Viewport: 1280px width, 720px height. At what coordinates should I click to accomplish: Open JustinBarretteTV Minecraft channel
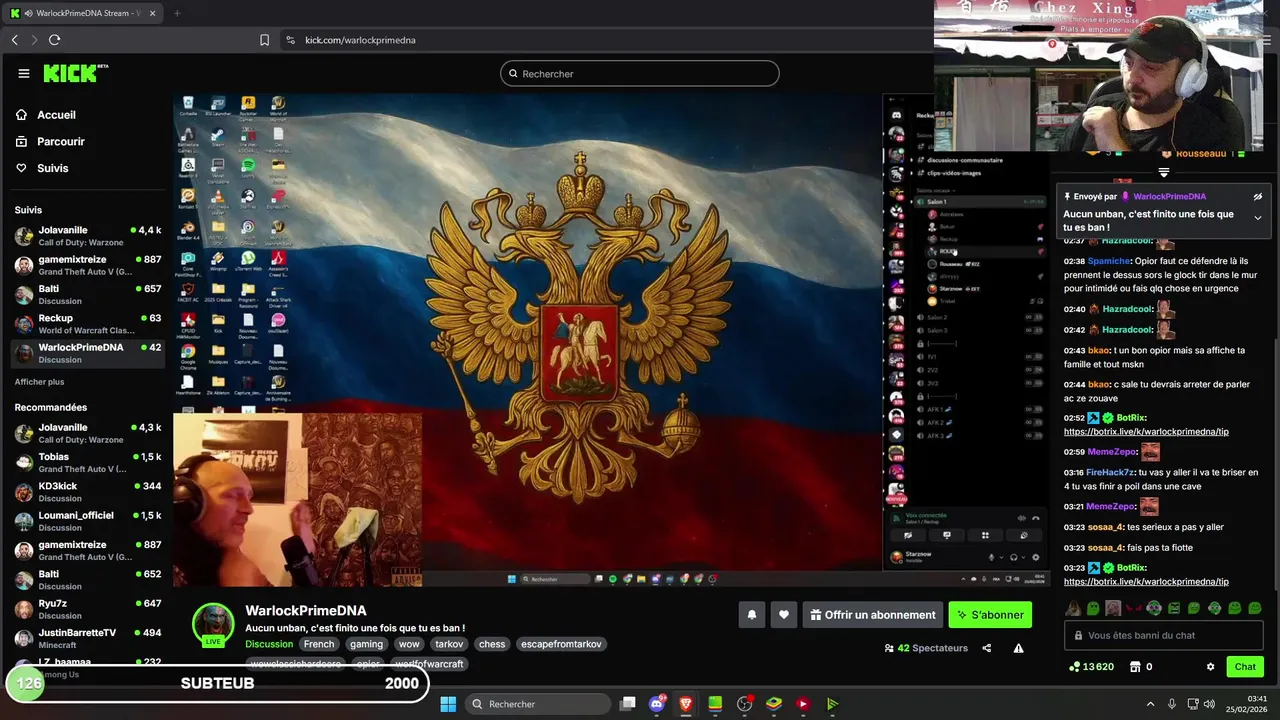click(x=87, y=638)
